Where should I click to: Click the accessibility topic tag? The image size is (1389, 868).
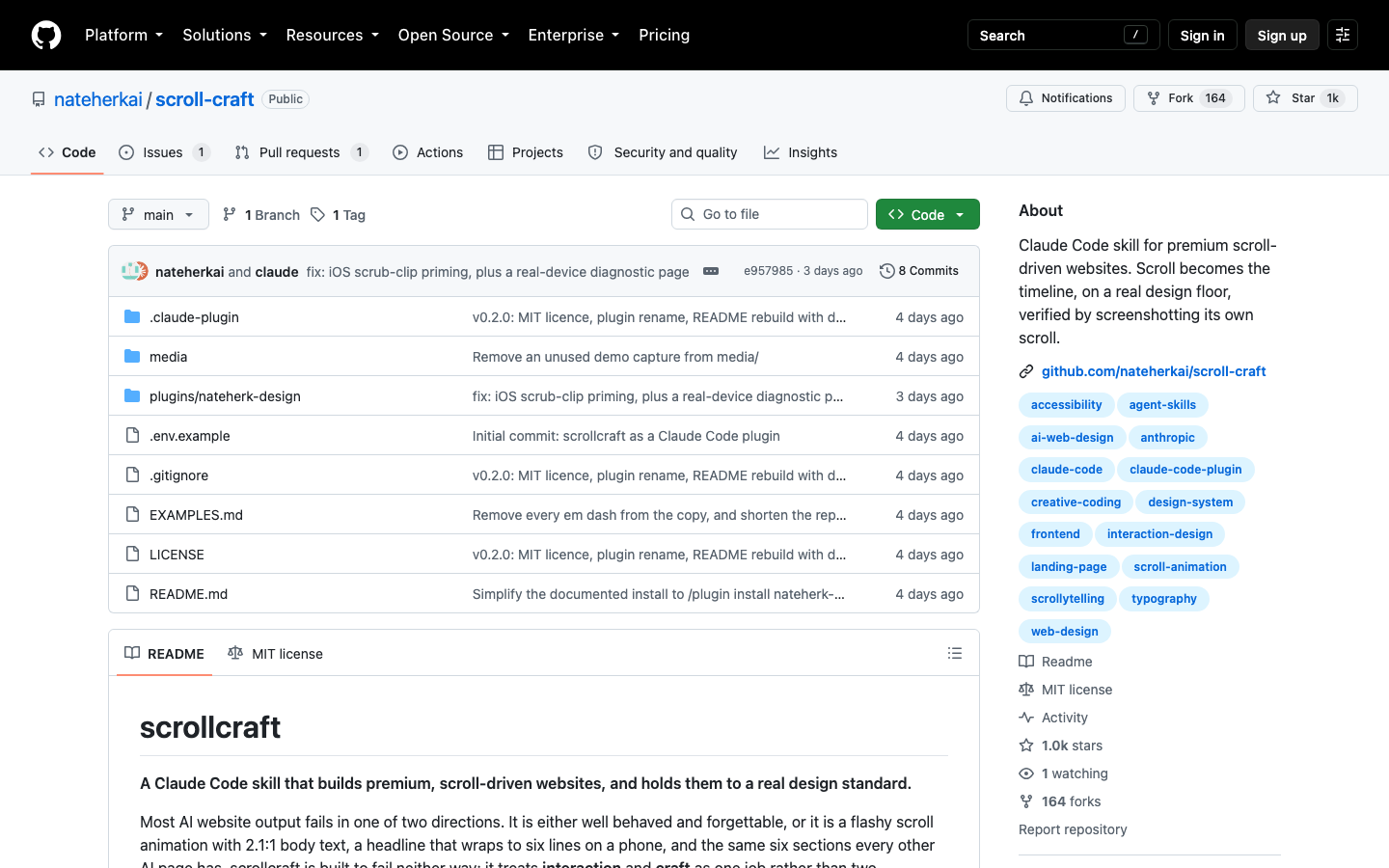(1066, 405)
